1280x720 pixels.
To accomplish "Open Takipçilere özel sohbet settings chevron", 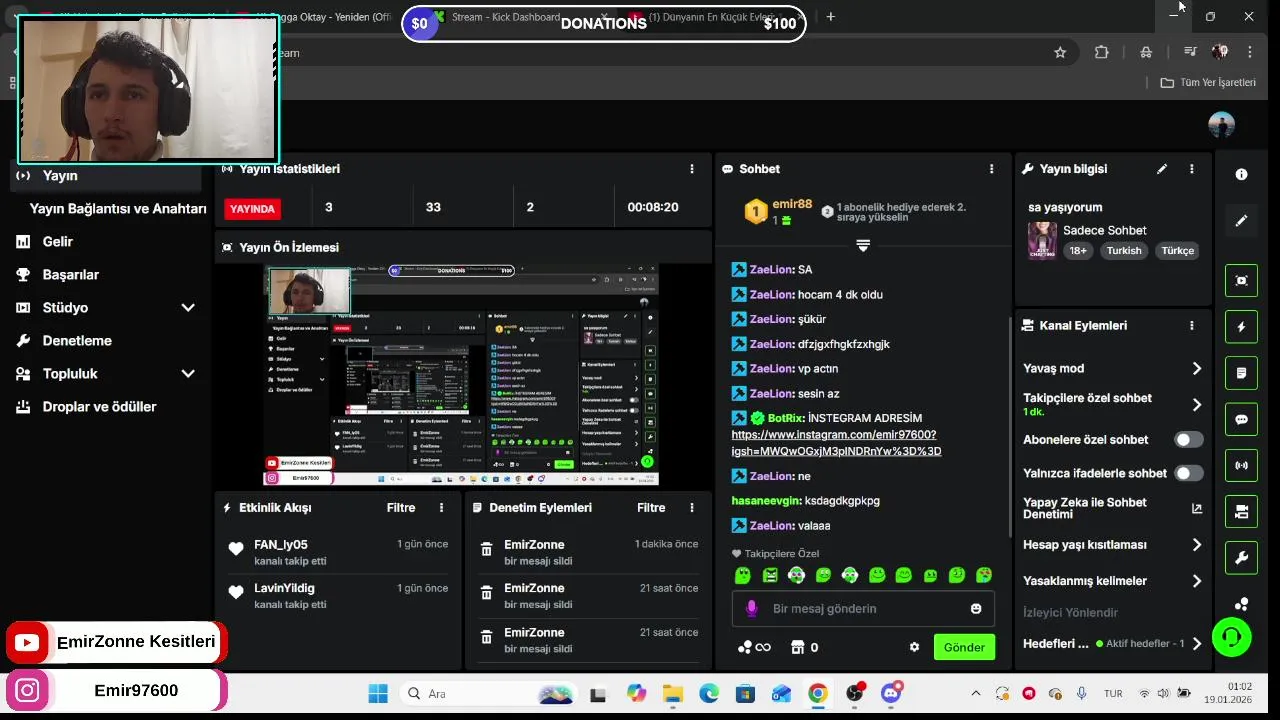I will 1196,404.
